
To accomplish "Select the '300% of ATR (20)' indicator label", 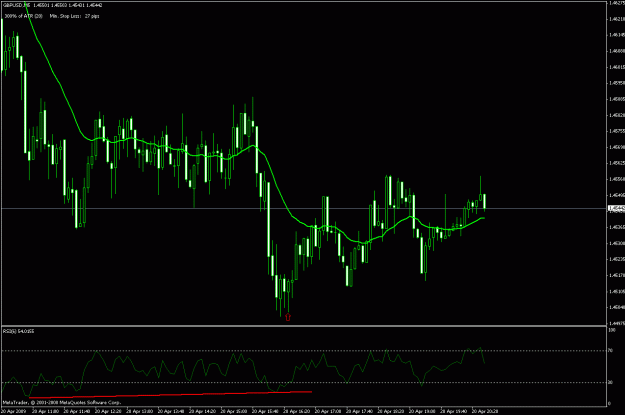I will click(24, 16).
